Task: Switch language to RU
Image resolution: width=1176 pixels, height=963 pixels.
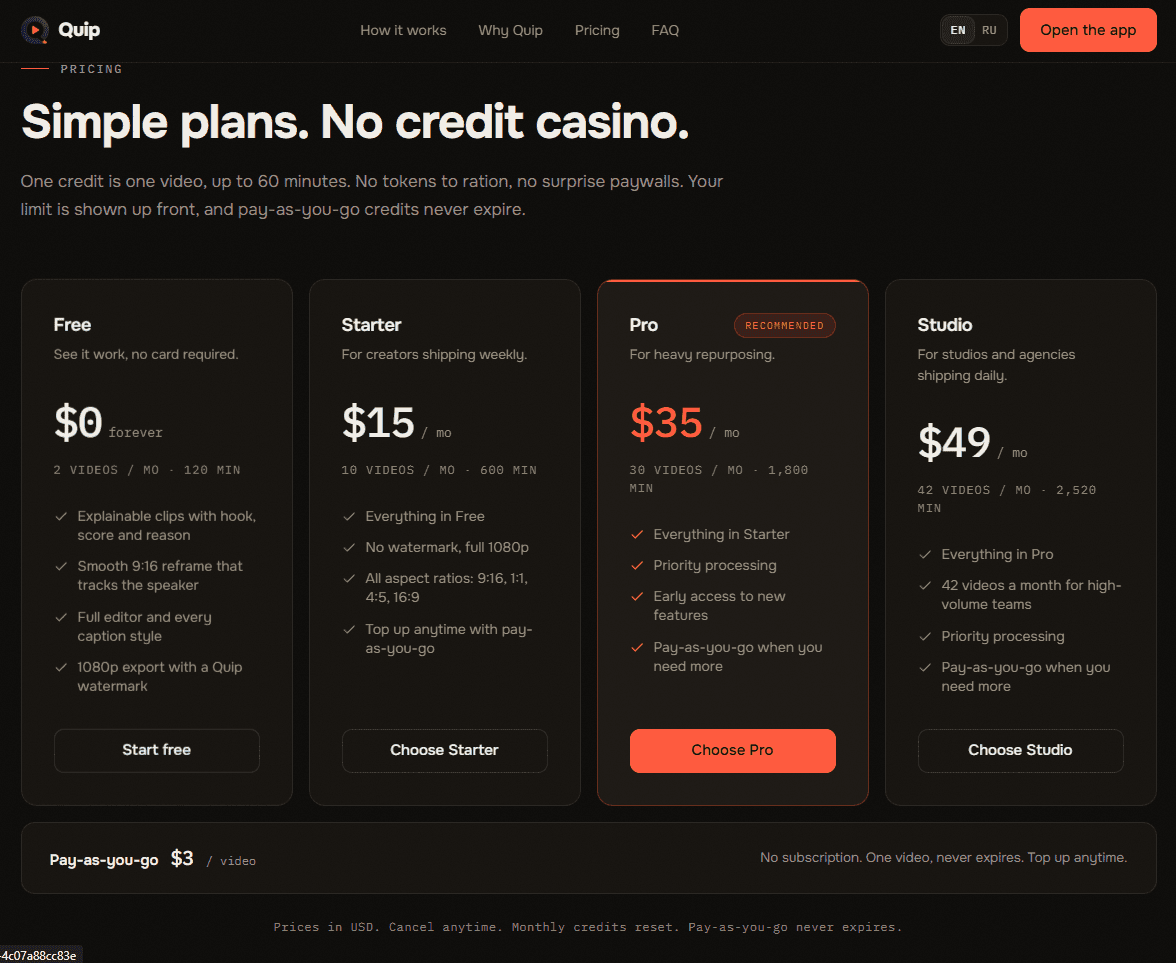Action: pos(989,31)
